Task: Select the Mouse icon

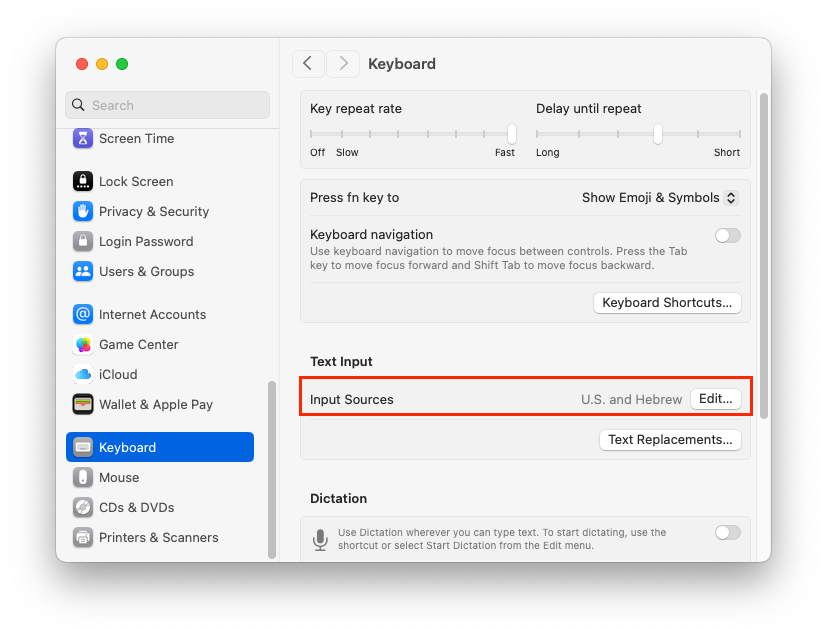Action: point(83,477)
